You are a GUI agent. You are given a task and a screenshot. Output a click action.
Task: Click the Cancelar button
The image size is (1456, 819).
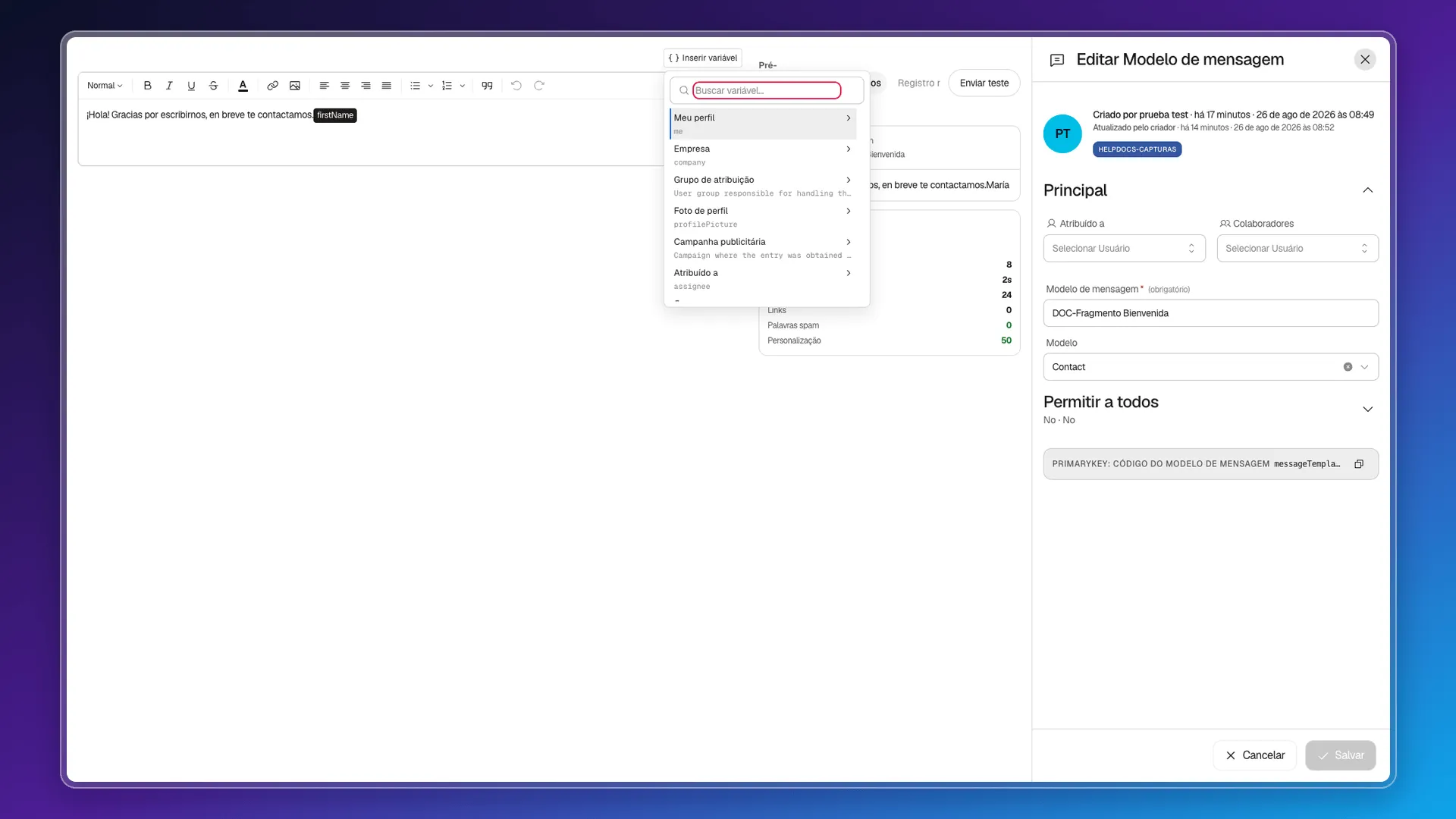1255,755
